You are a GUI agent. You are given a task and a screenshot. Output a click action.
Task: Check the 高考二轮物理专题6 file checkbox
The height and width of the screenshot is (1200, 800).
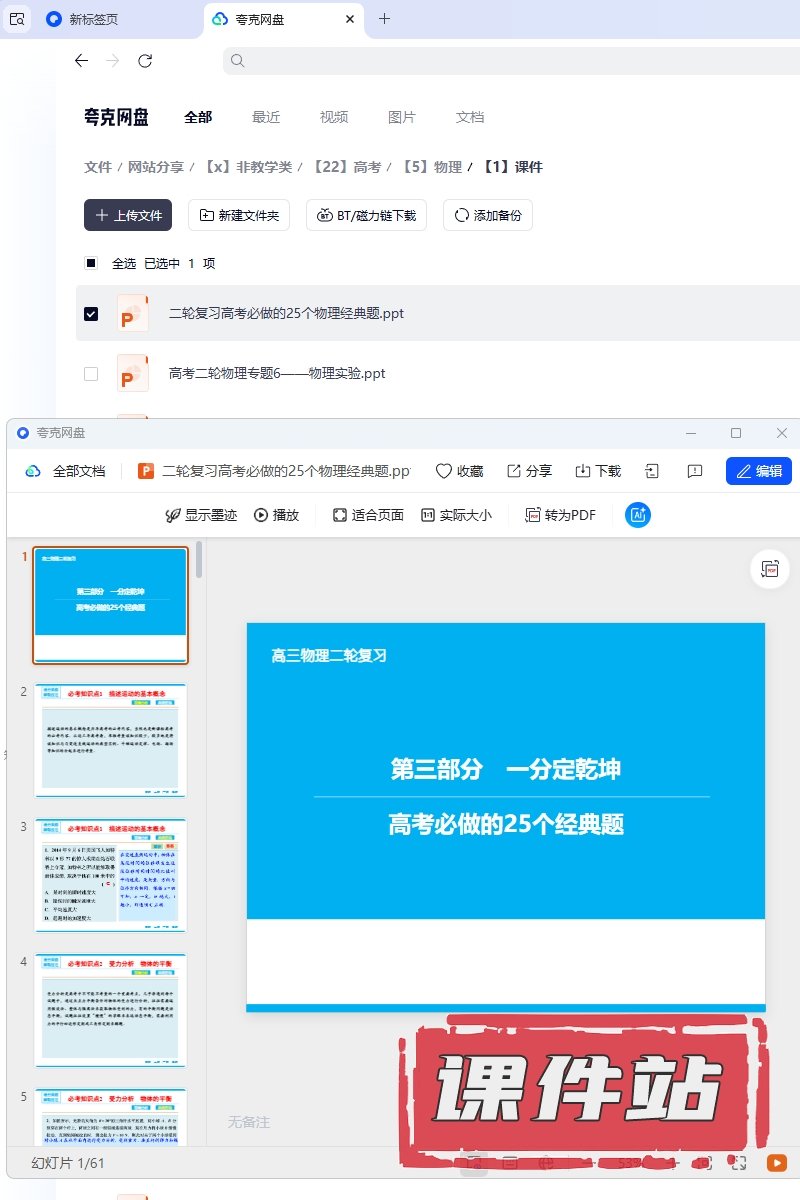(91, 373)
